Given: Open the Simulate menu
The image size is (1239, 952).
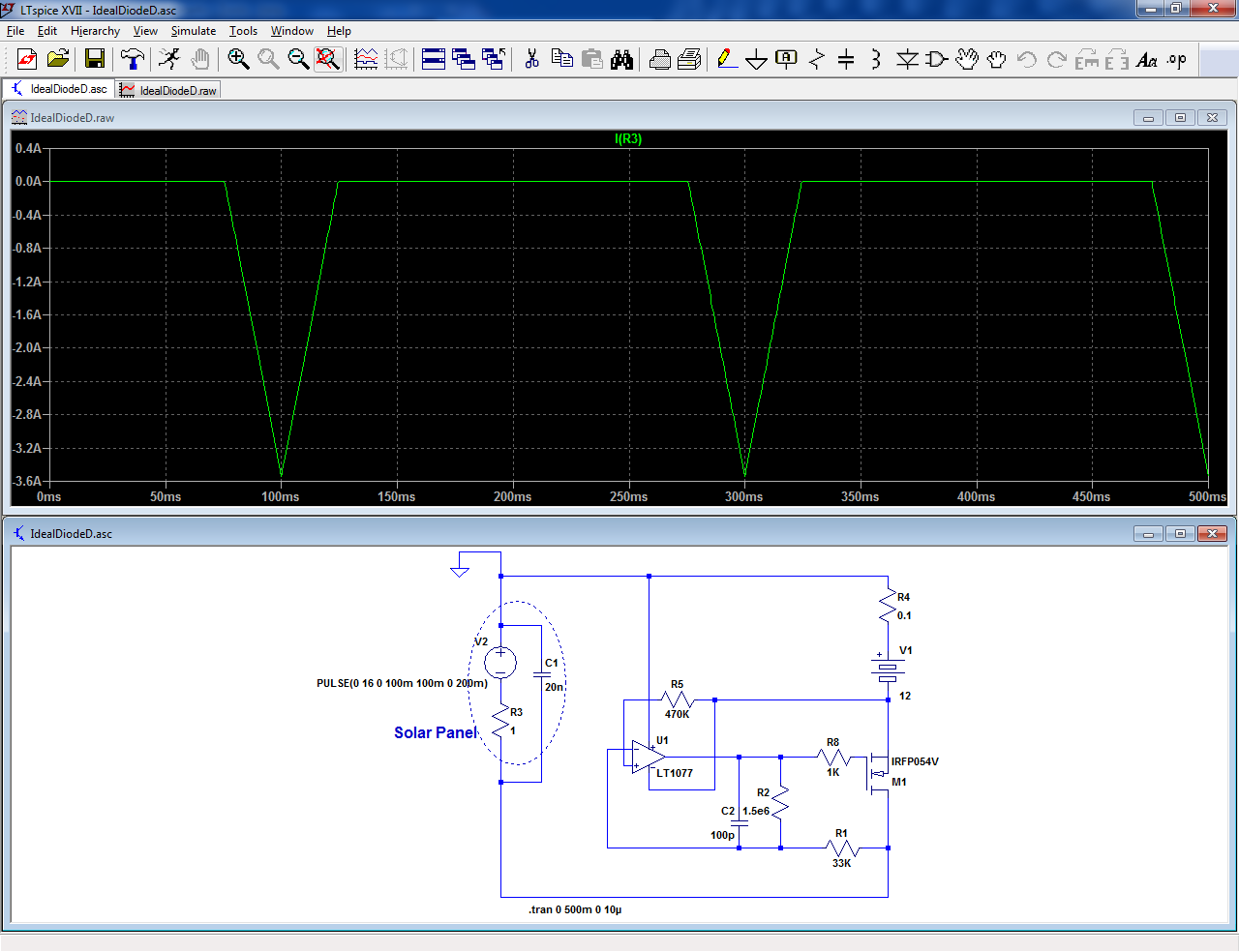Looking at the screenshot, I should click(x=194, y=31).
